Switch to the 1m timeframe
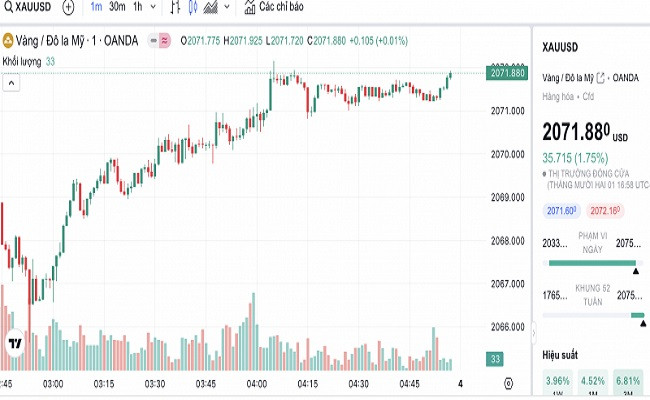 [96, 7]
